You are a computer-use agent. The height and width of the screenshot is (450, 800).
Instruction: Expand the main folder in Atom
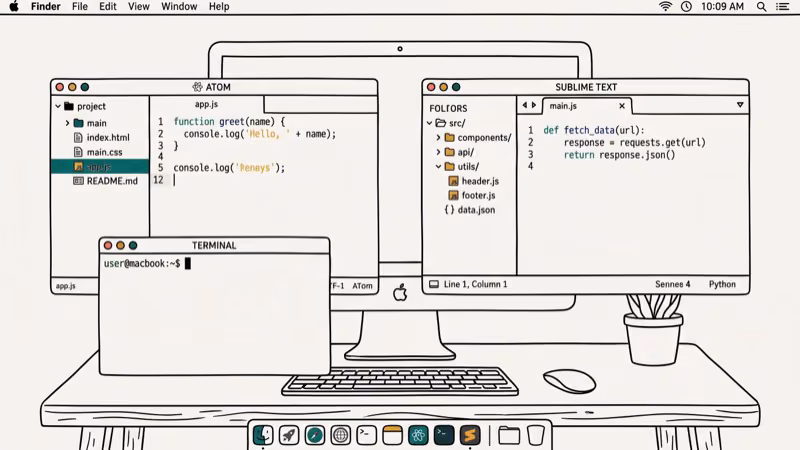click(x=67, y=123)
